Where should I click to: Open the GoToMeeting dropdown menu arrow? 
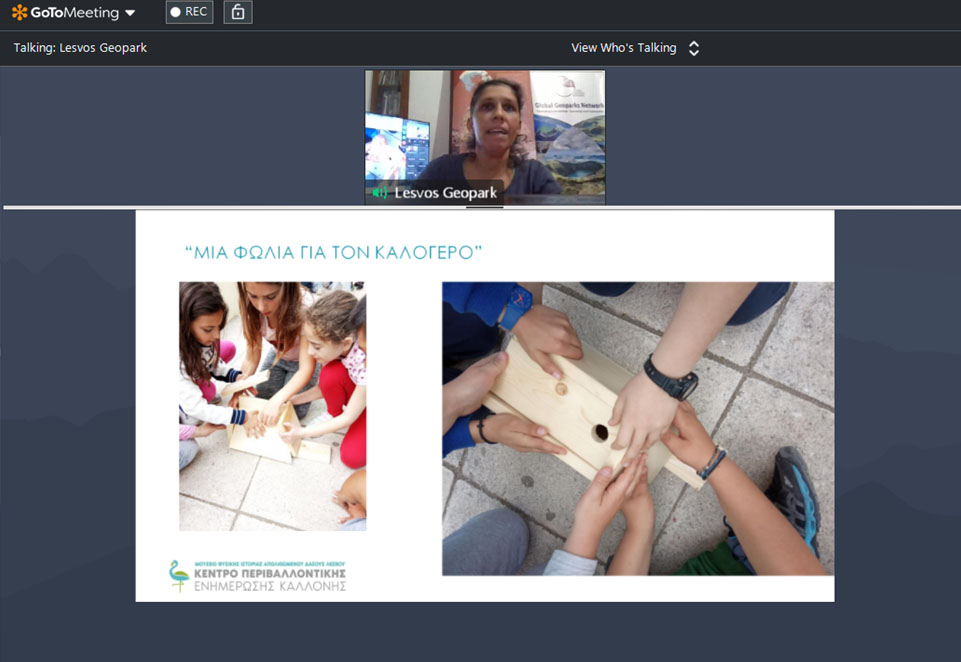point(130,14)
